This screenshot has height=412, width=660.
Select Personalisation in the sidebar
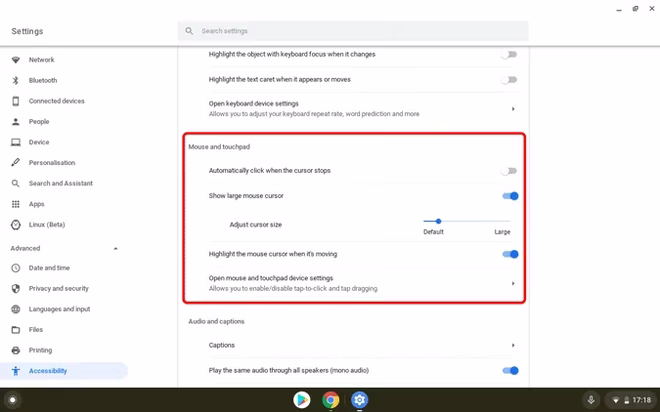52,163
